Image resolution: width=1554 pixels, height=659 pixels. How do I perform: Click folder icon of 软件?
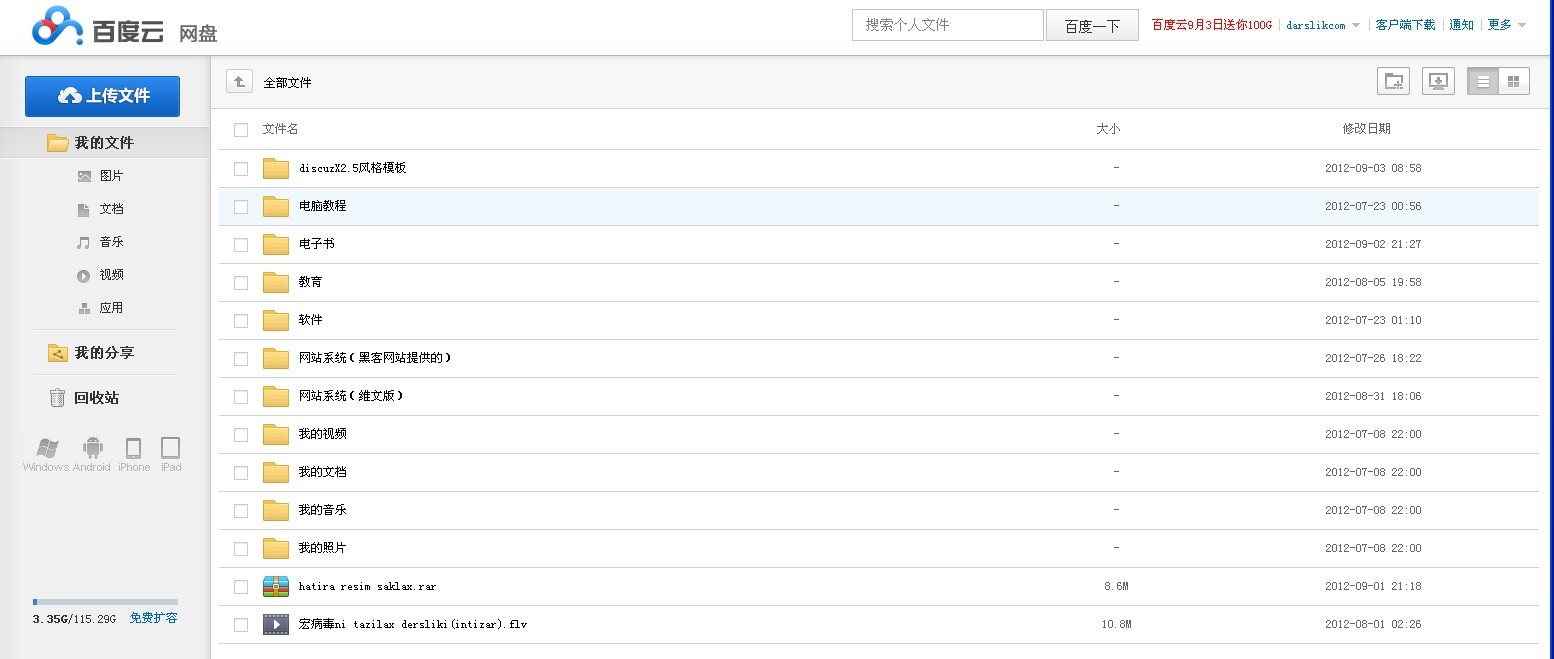276,320
